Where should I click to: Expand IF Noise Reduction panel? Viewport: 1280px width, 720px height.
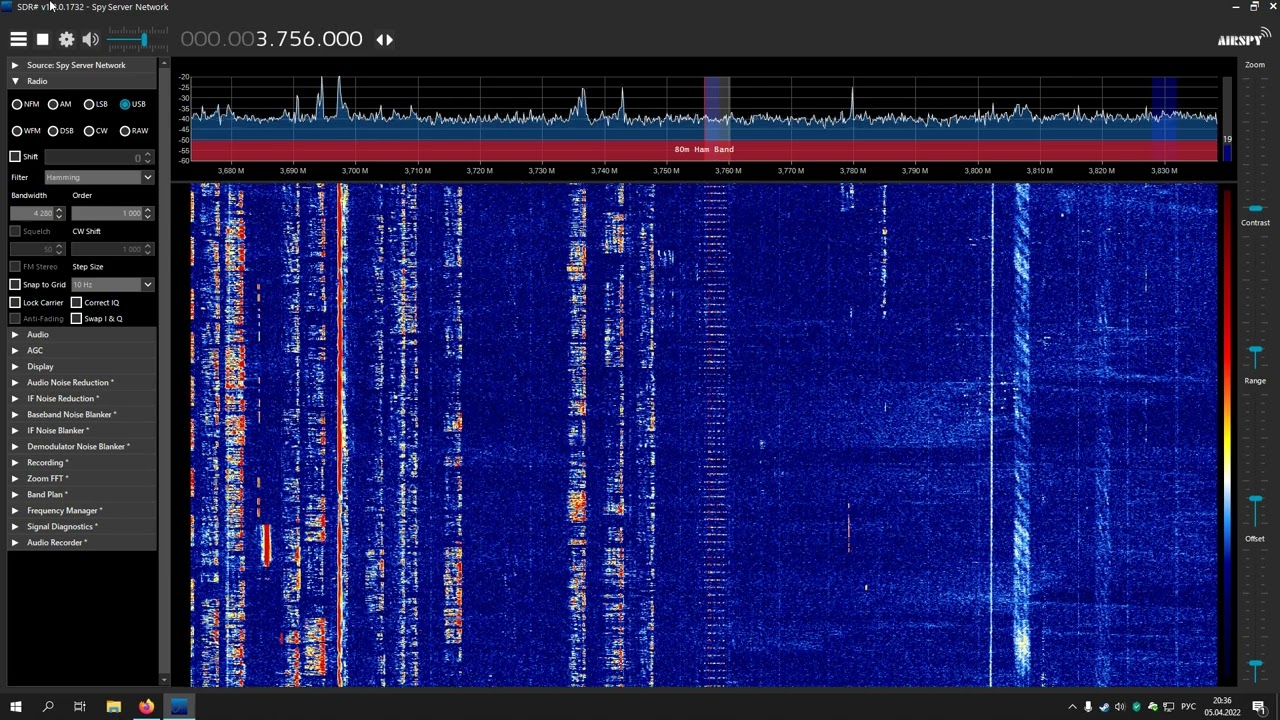pos(82,398)
